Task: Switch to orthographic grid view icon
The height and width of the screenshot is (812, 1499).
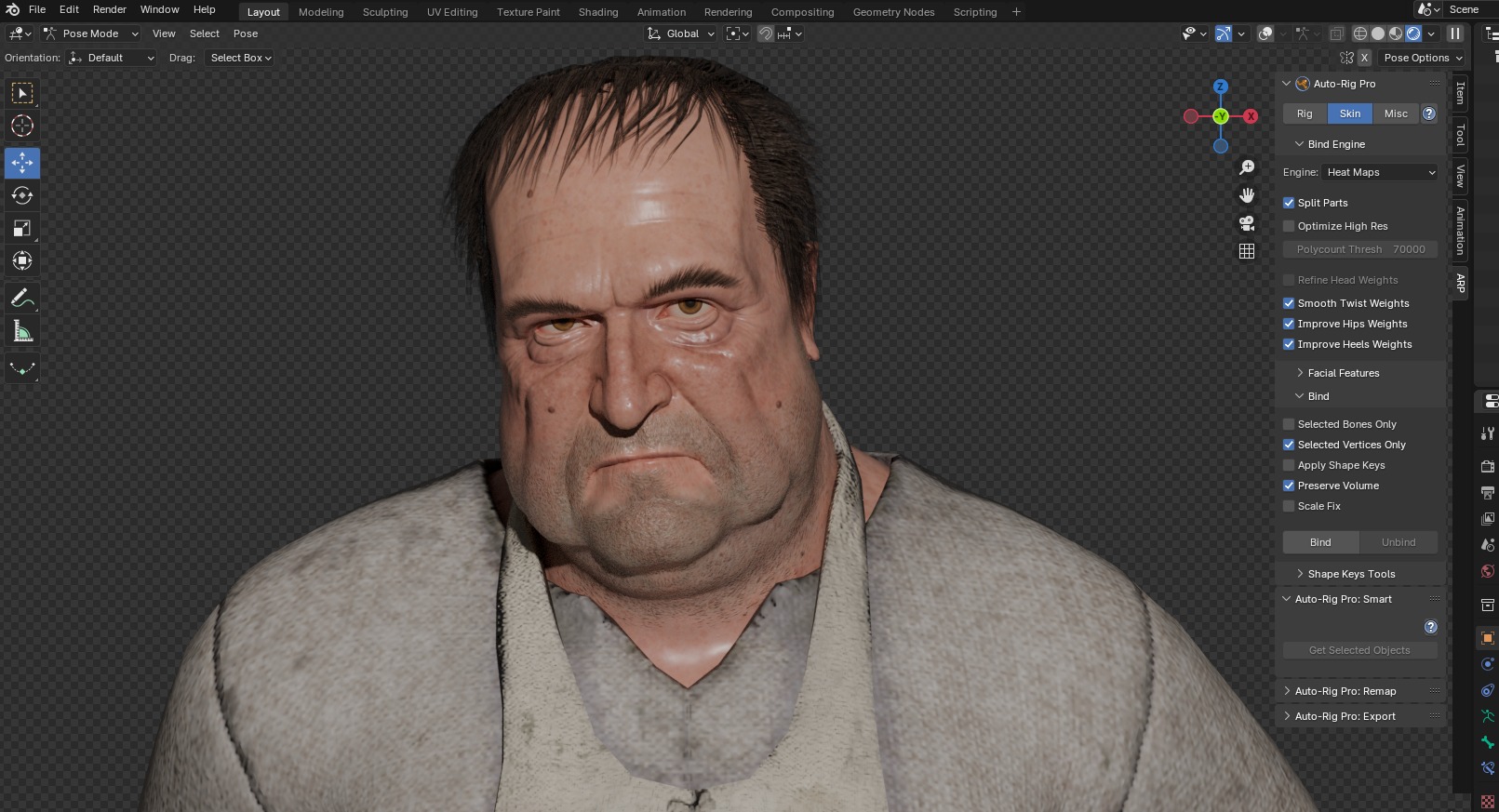Action: 1247,251
